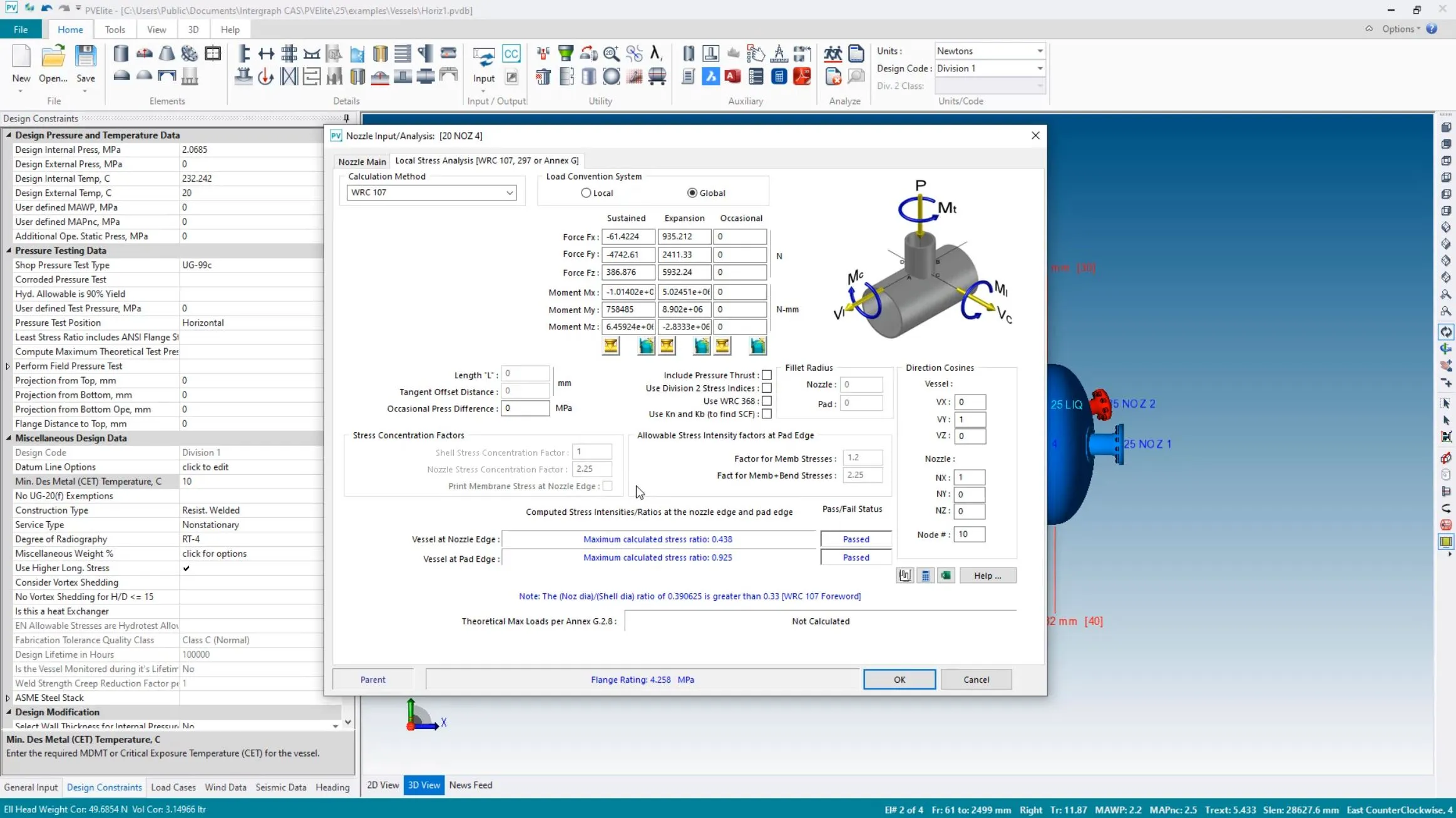Click the nozzle detail icon
Screen dimensions: 1456x818
(244, 76)
